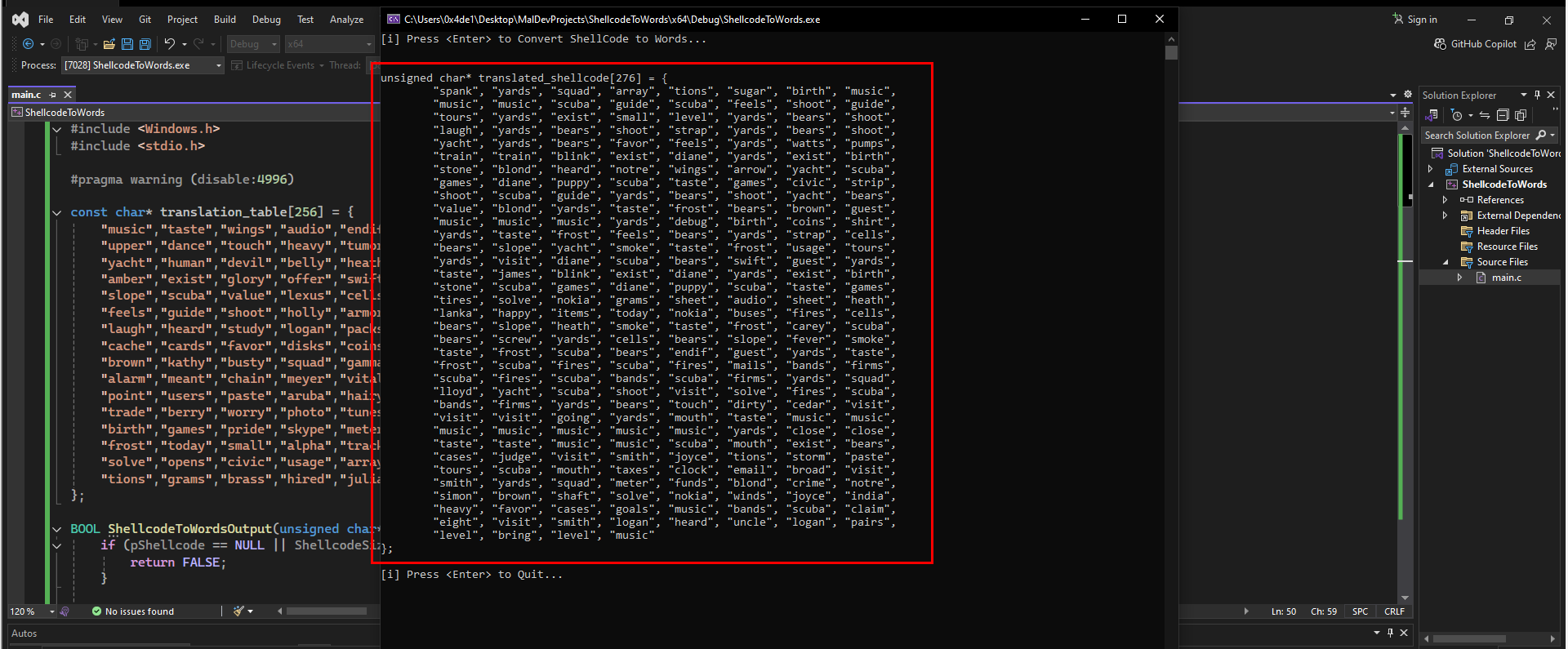Open the Debug menu

(x=266, y=20)
